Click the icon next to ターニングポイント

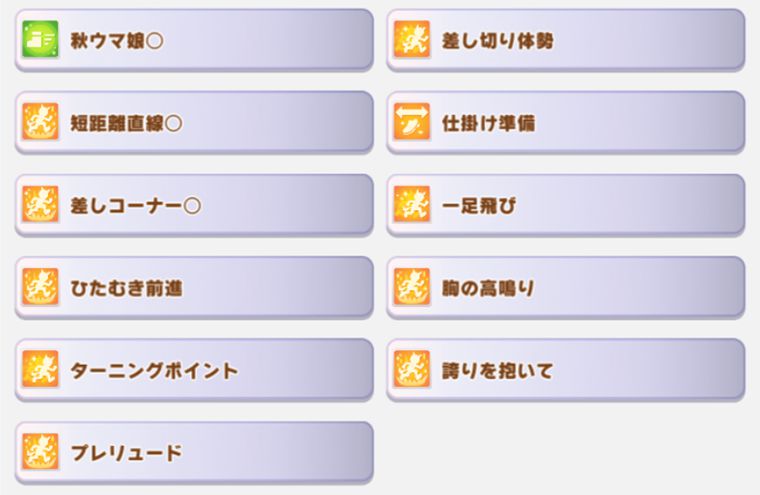pos(40,370)
